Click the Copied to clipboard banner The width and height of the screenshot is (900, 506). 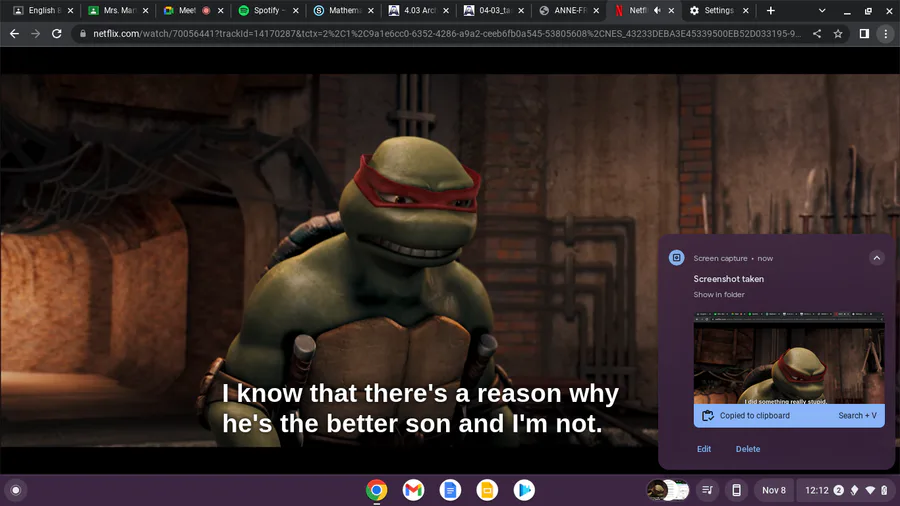coord(789,416)
